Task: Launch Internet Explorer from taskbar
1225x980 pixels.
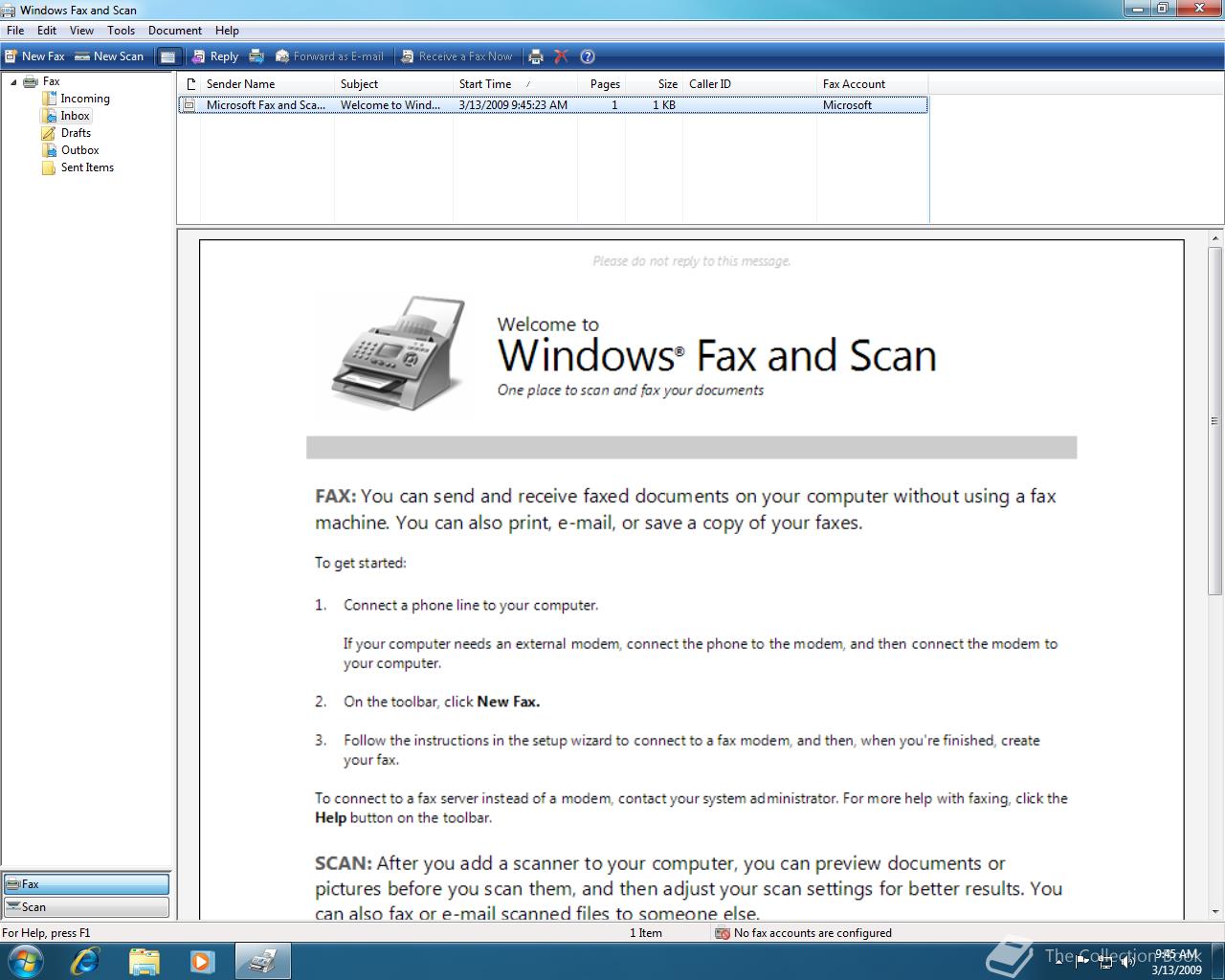Action: [x=84, y=961]
